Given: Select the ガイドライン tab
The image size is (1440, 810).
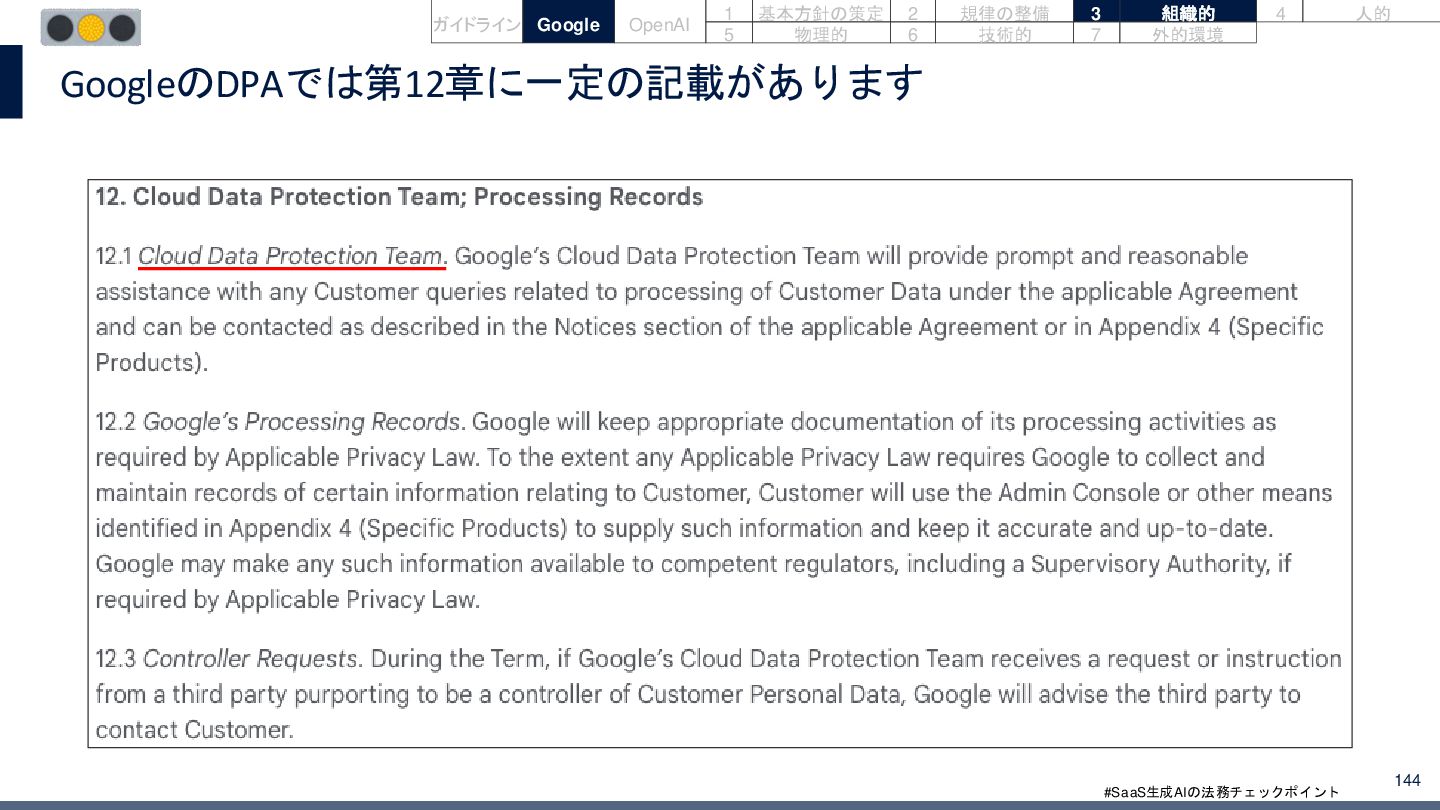Looking at the screenshot, I should pos(476,25).
